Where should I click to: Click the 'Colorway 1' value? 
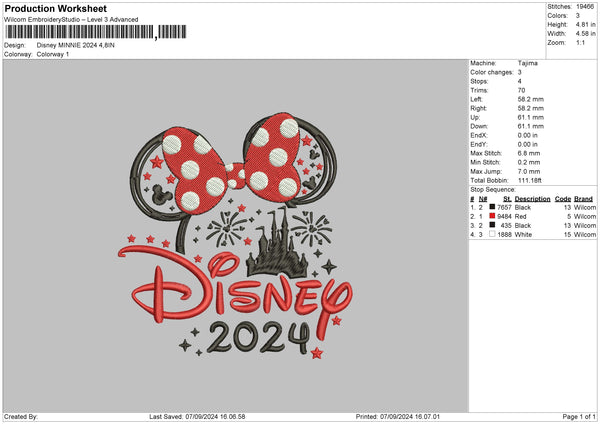[x=53, y=54]
